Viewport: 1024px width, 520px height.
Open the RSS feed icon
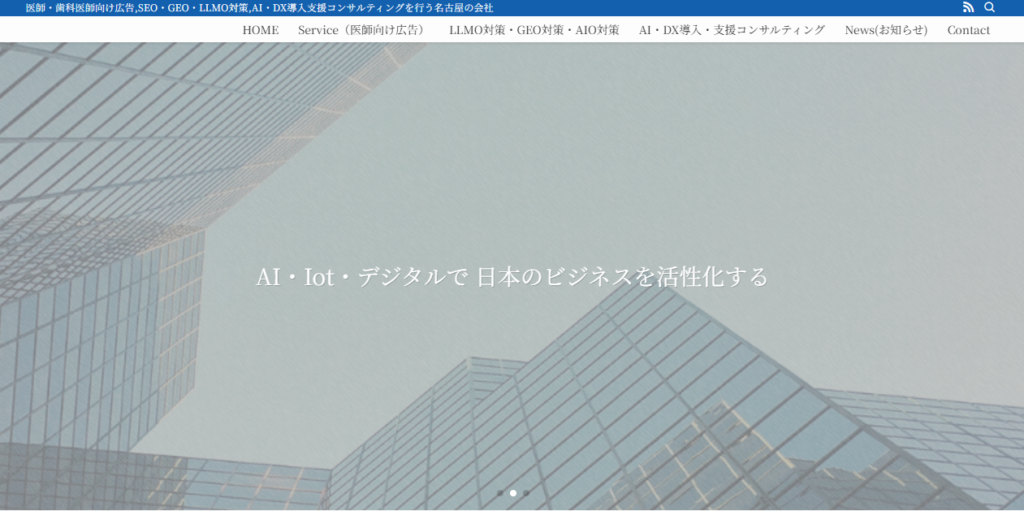click(968, 7)
